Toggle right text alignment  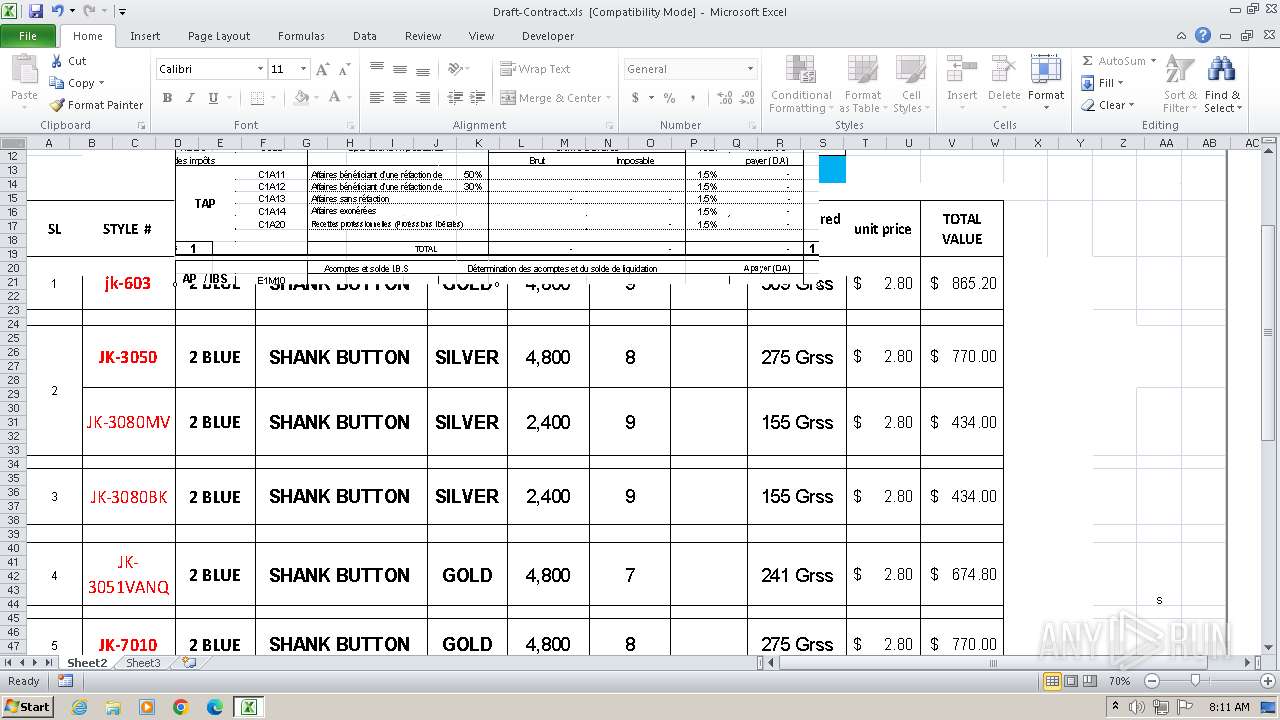tap(423, 98)
